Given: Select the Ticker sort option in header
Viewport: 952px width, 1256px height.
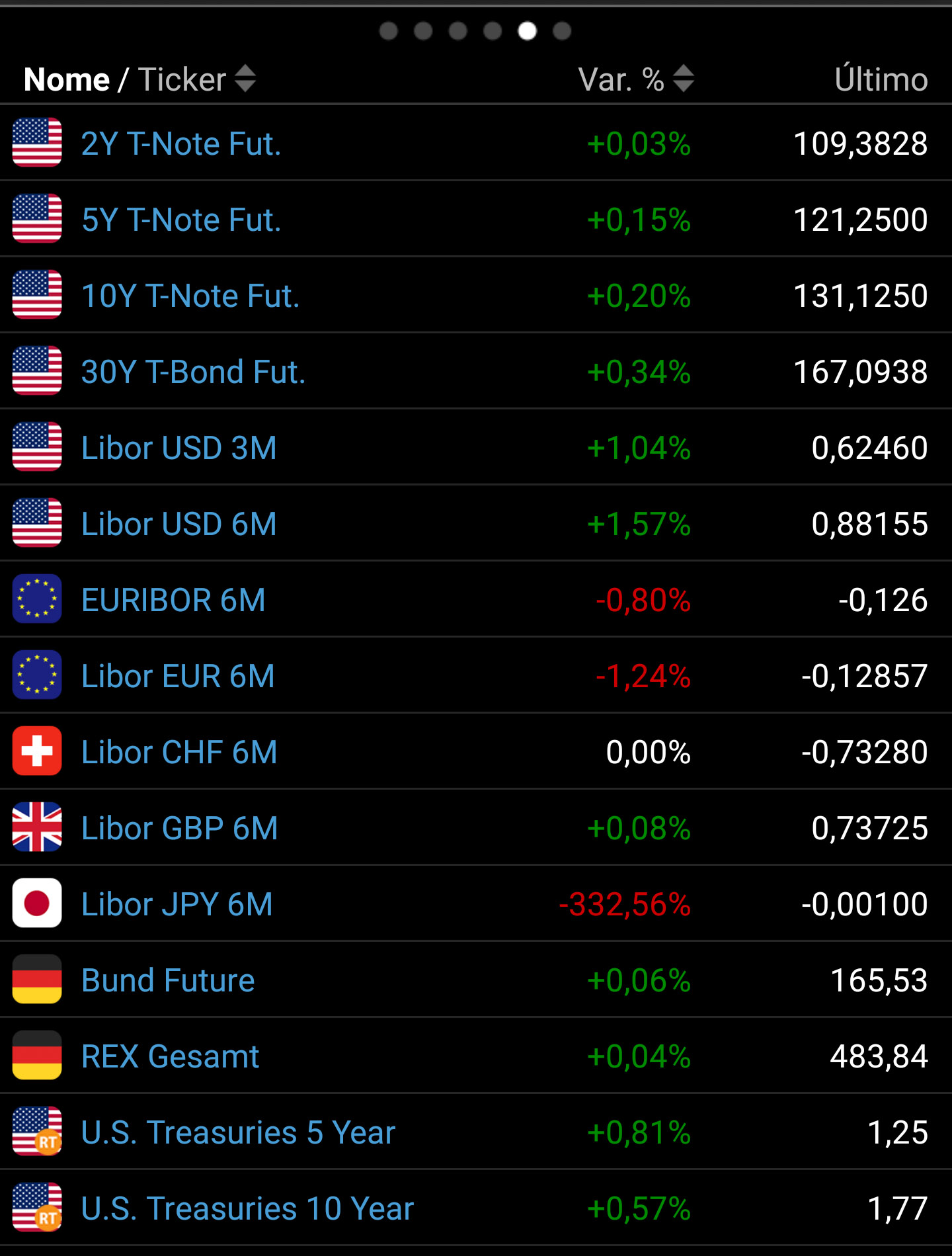Looking at the screenshot, I should 182,79.
